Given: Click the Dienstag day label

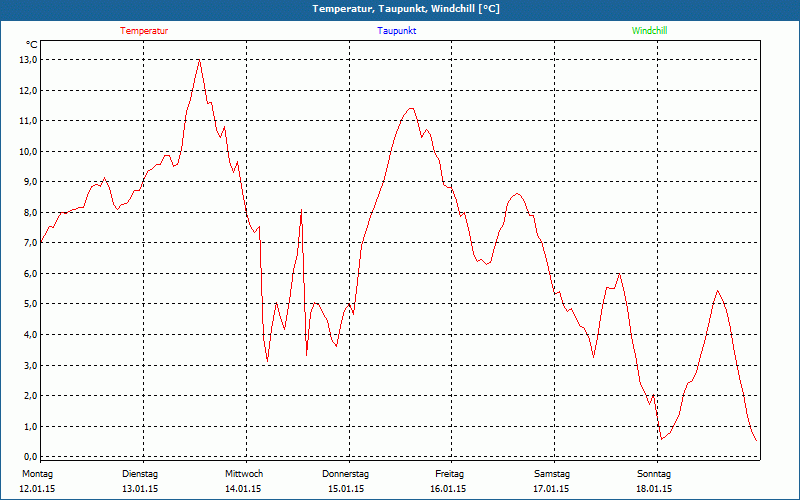Looking at the screenshot, I should click(x=140, y=474).
